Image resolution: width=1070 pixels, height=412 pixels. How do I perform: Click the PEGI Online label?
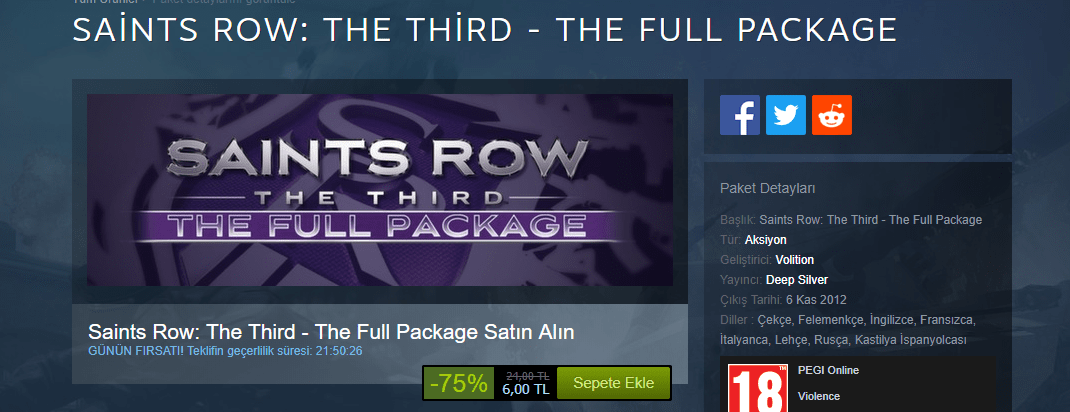[x=828, y=370]
